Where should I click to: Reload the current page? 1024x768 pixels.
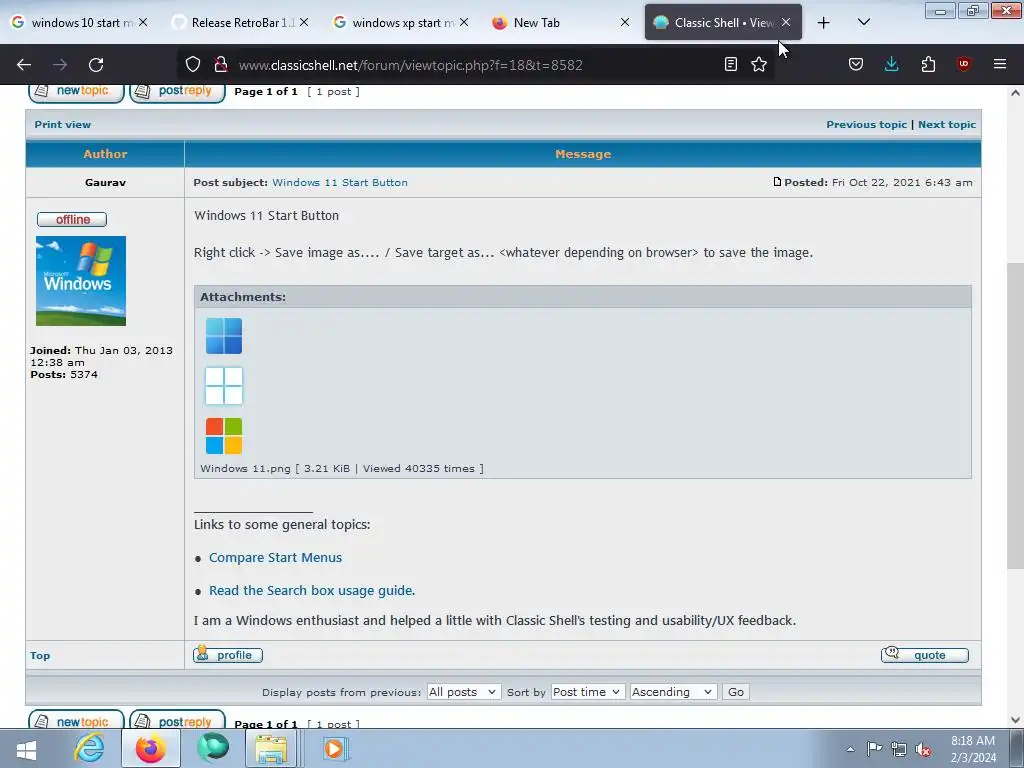(x=96, y=65)
